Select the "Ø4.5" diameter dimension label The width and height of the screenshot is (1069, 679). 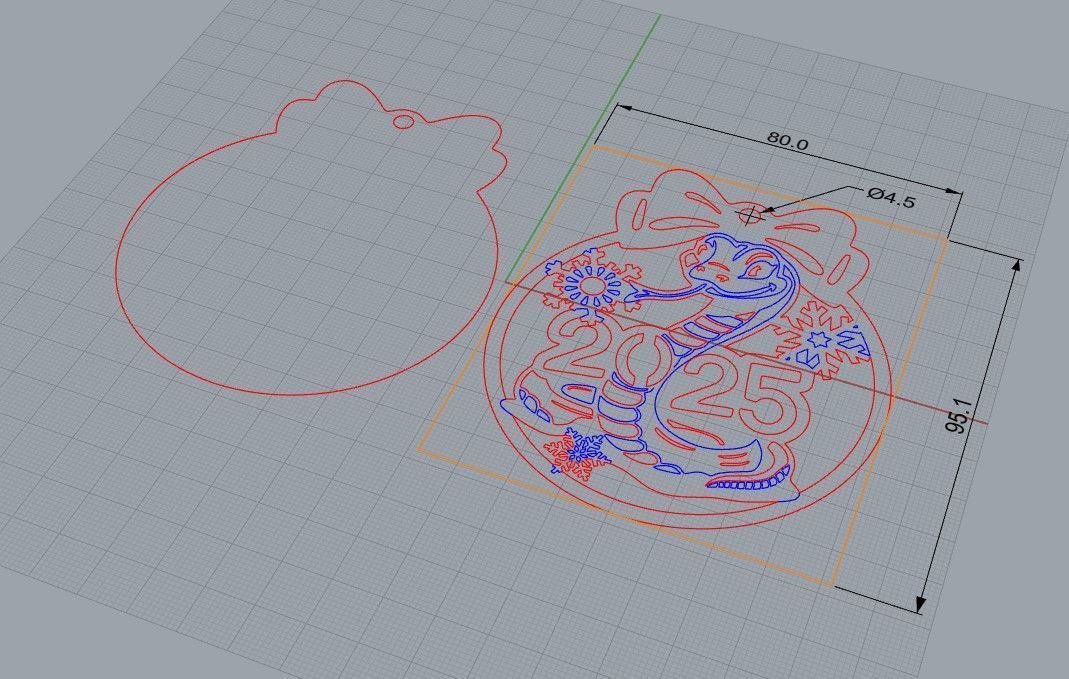892,197
